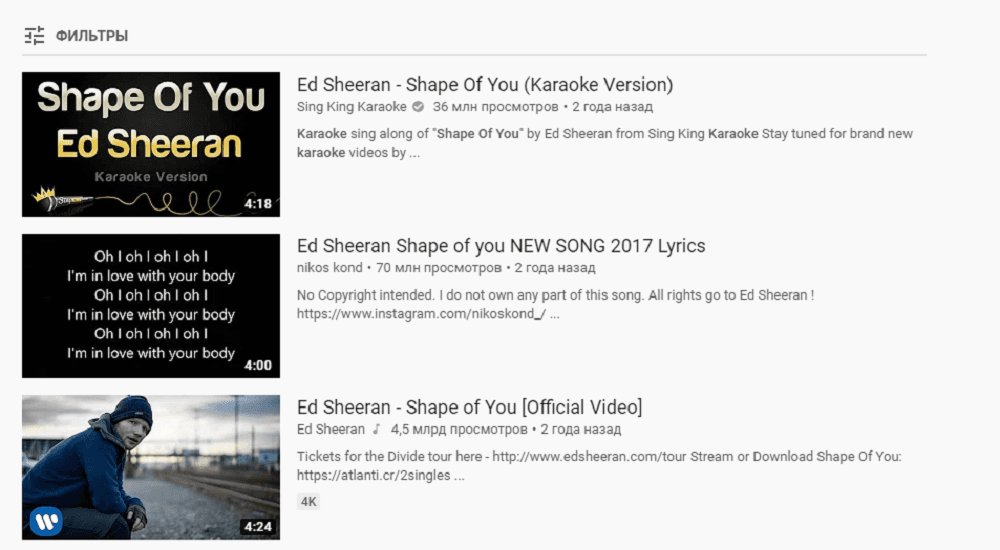Open title Shape of you NEW SONG 2017 Lyrics
The height and width of the screenshot is (550, 1000).
coord(501,246)
